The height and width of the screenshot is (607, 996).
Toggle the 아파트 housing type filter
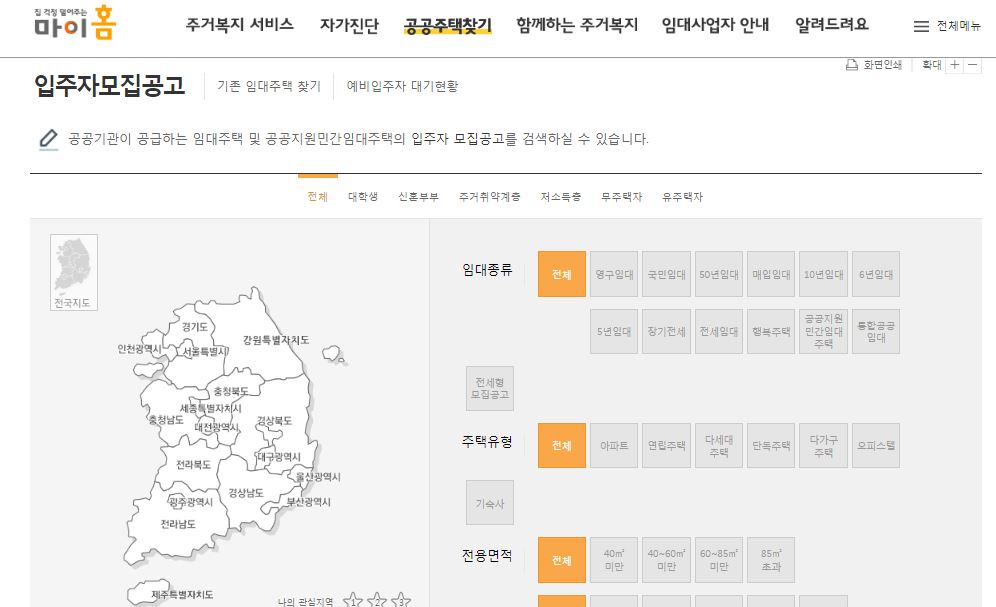pyautogui.click(x=613, y=445)
